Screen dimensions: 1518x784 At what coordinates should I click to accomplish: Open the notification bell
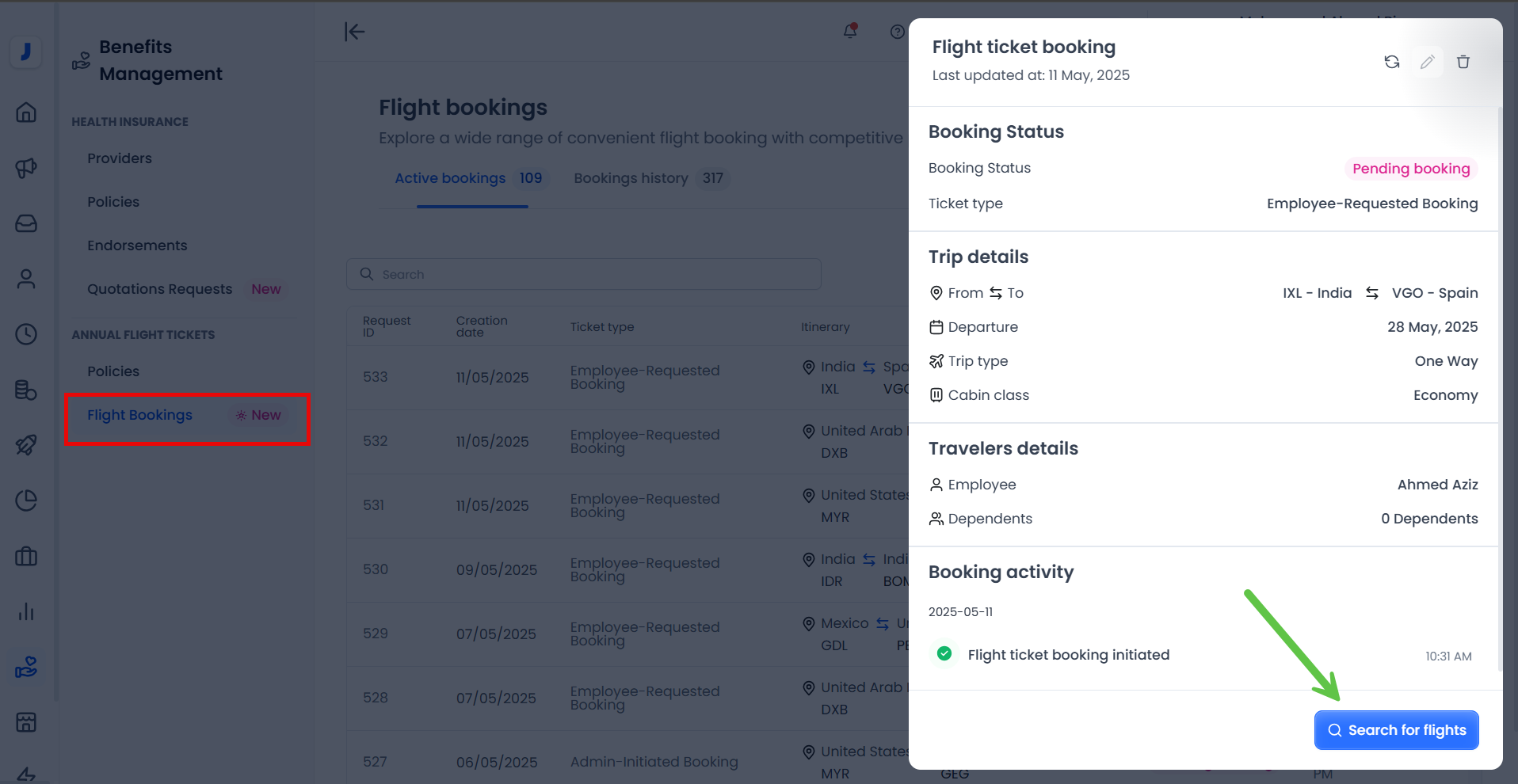pyautogui.click(x=849, y=32)
